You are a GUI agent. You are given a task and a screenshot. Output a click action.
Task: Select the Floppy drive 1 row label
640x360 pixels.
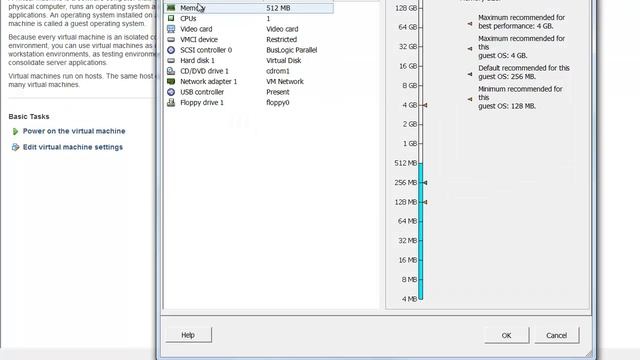202,102
